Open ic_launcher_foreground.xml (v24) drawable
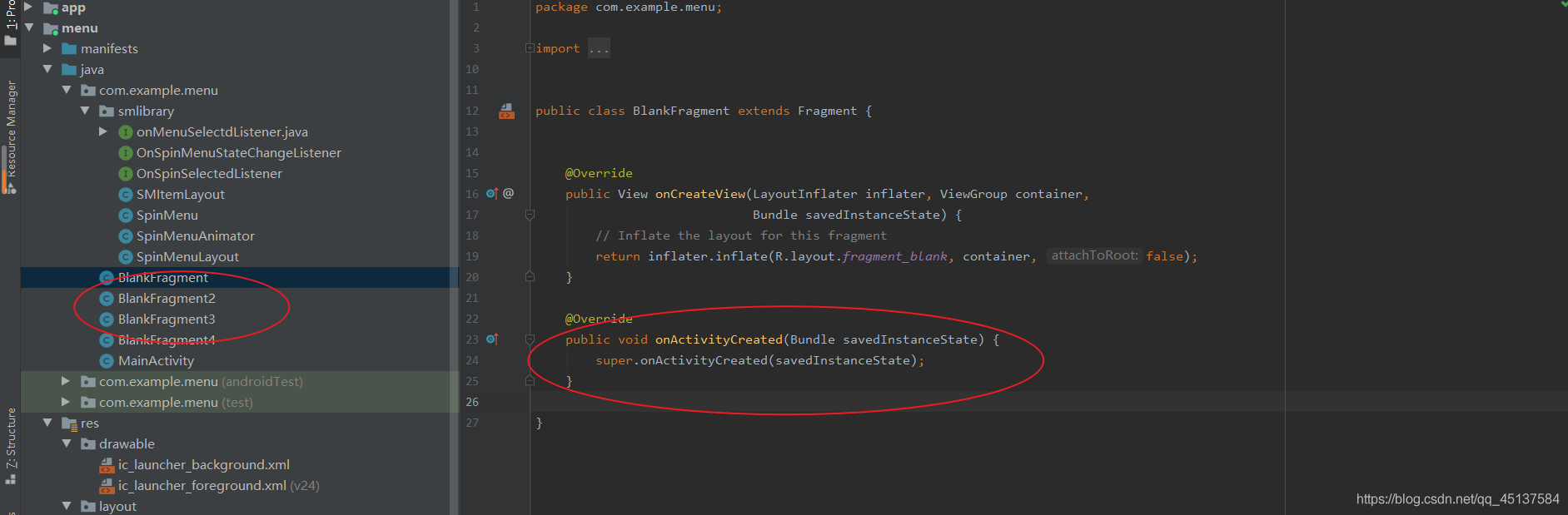The height and width of the screenshot is (515, 1568). pos(219,485)
